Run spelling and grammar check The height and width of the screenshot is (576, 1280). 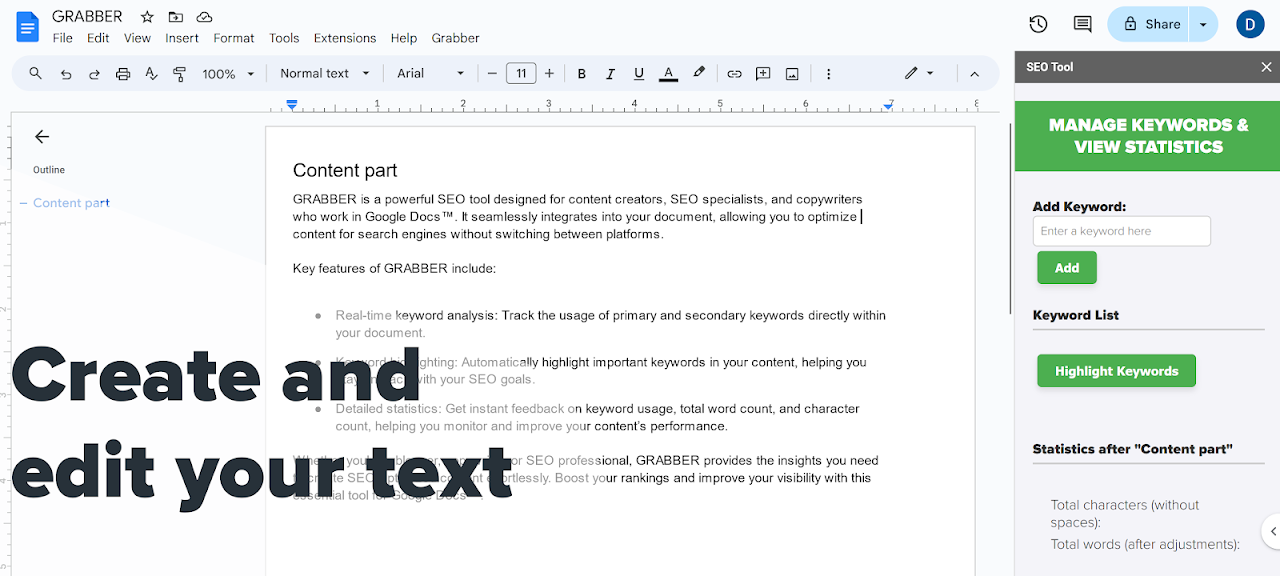[151, 73]
